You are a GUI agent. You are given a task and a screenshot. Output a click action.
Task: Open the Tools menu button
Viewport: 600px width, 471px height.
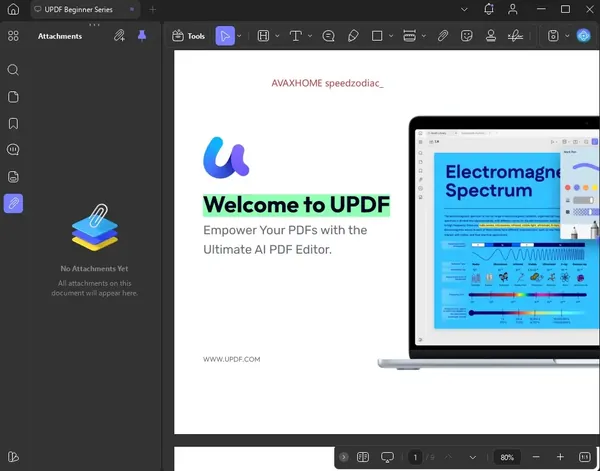coord(188,36)
